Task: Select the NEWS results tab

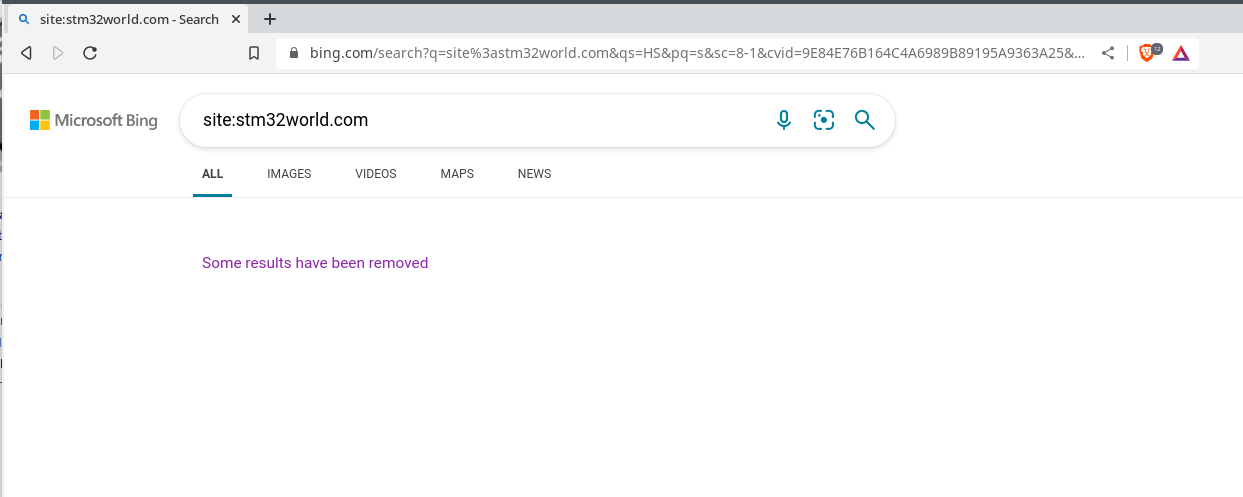Action: tap(534, 174)
